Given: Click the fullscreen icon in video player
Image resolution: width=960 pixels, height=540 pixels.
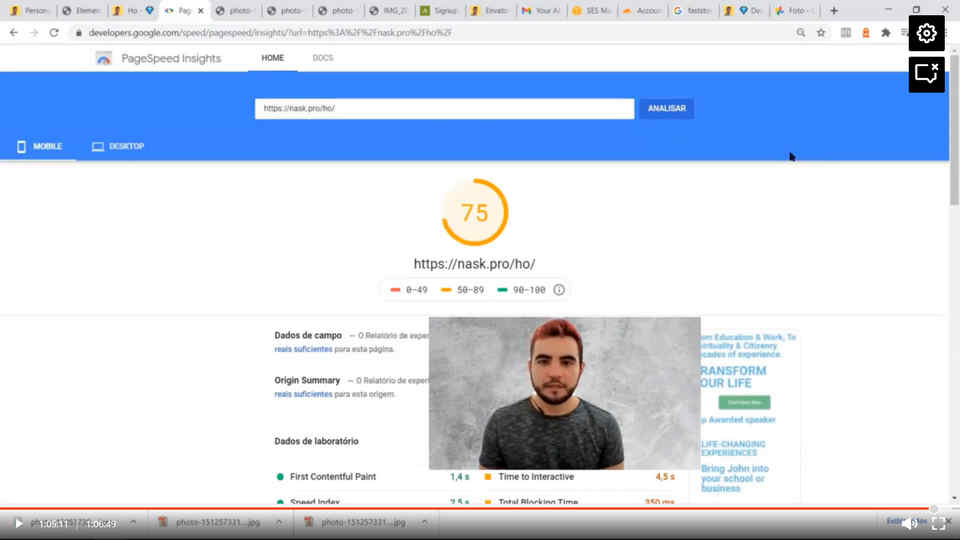Looking at the screenshot, I should click(939, 523).
